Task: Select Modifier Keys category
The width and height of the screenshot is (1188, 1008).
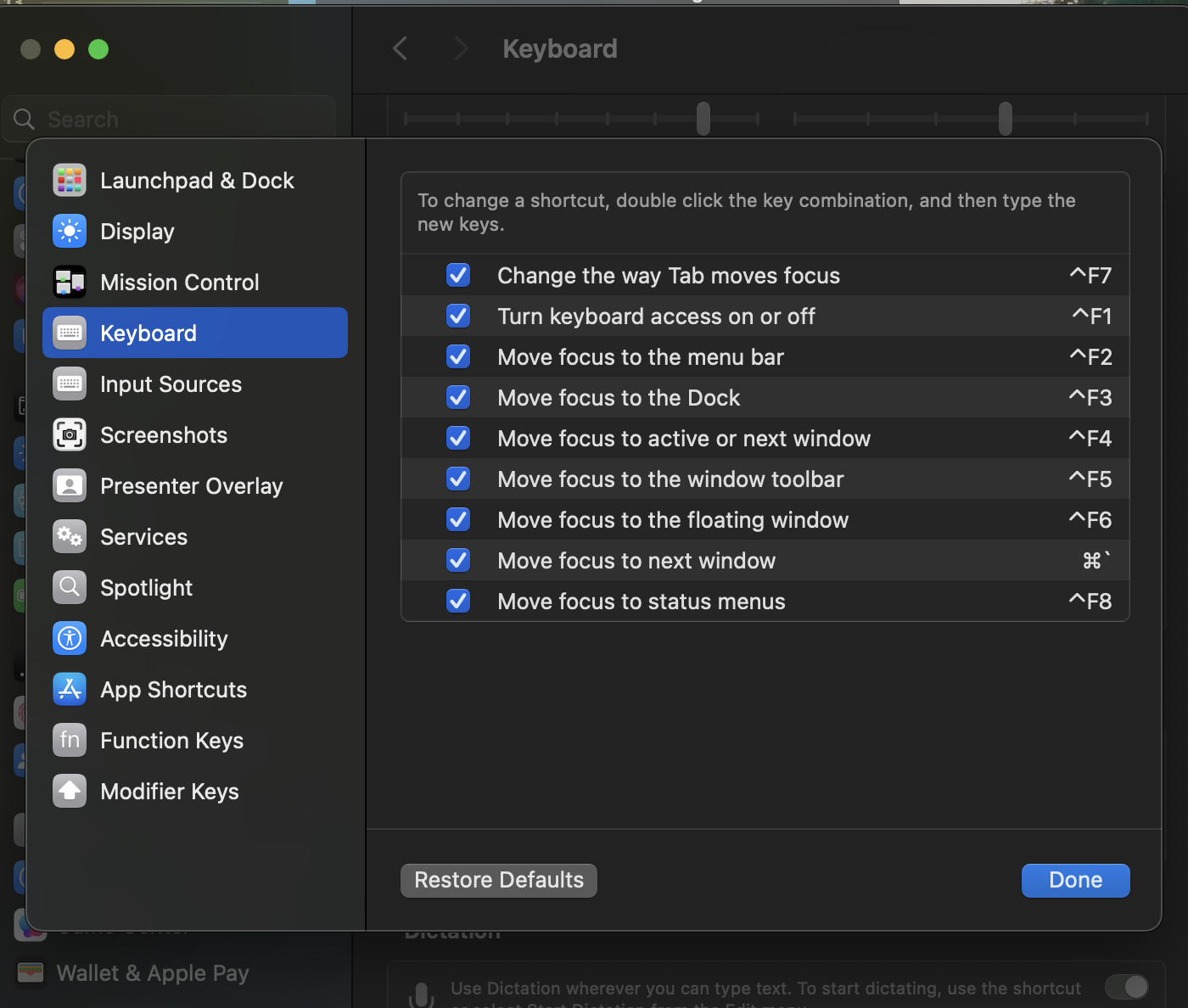Action: click(170, 792)
